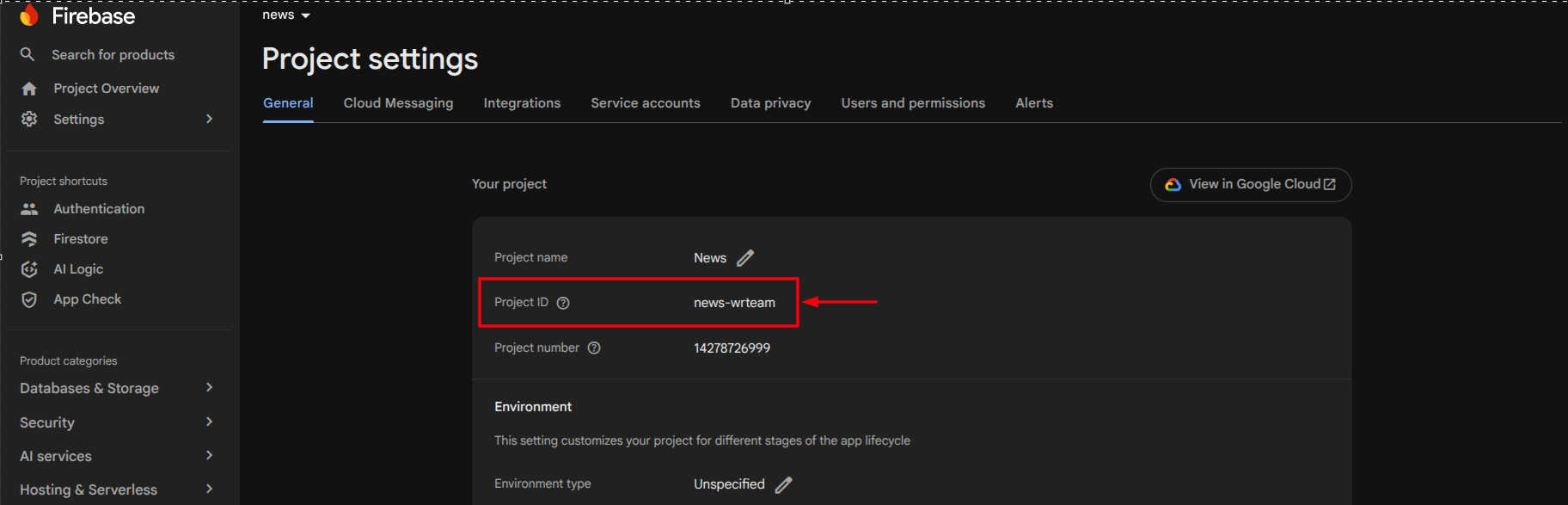Open the Service accounts tab
1568x505 pixels.
(646, 103)
